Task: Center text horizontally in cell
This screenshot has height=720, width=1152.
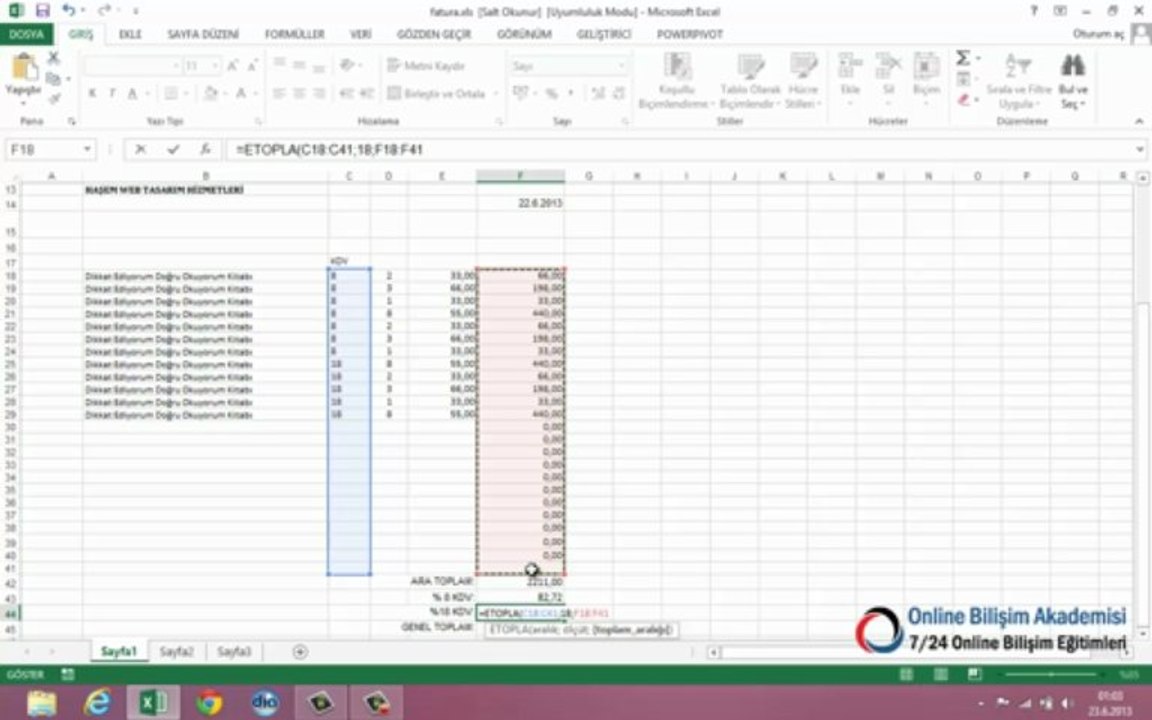Action: pos(299,93)
